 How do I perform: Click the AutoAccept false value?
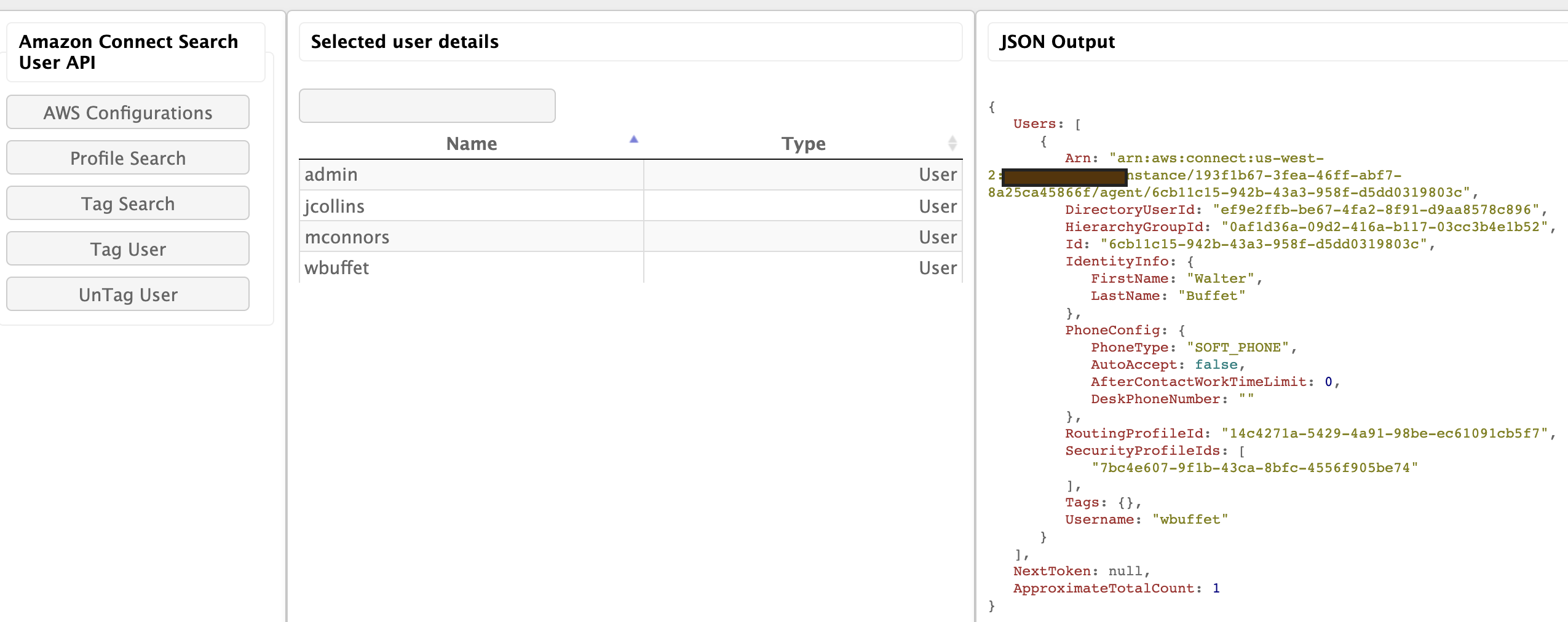click(x=1216, y=364)
